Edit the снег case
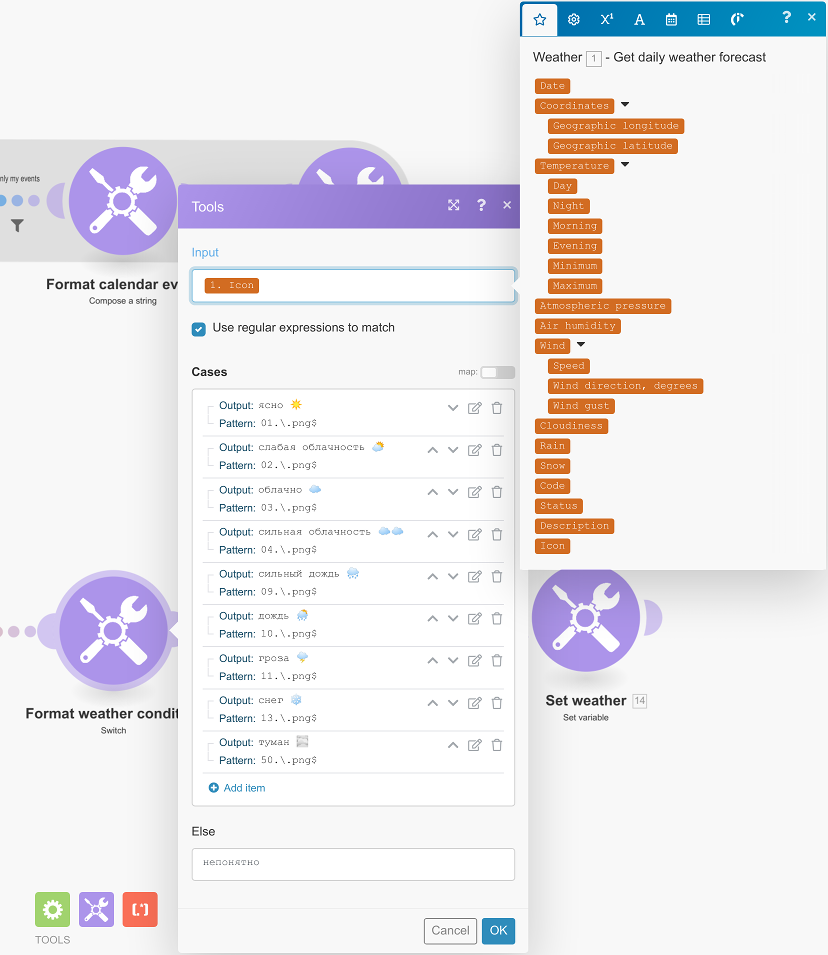 tap(475, 703)
